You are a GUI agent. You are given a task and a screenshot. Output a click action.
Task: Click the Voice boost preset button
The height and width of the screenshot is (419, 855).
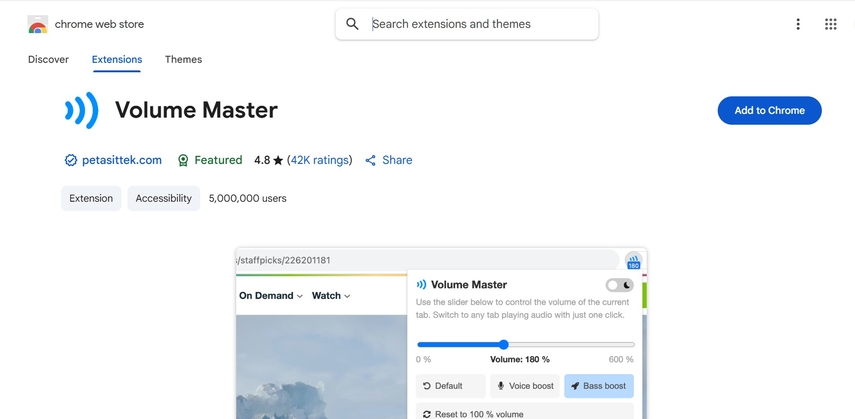point(525,386)
